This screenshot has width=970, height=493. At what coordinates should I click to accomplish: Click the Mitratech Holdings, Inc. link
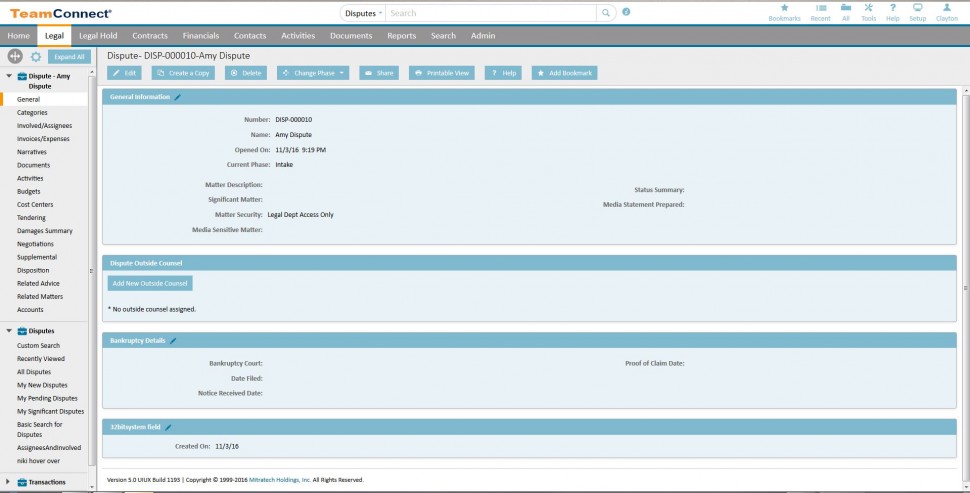(x=280, y=480)
